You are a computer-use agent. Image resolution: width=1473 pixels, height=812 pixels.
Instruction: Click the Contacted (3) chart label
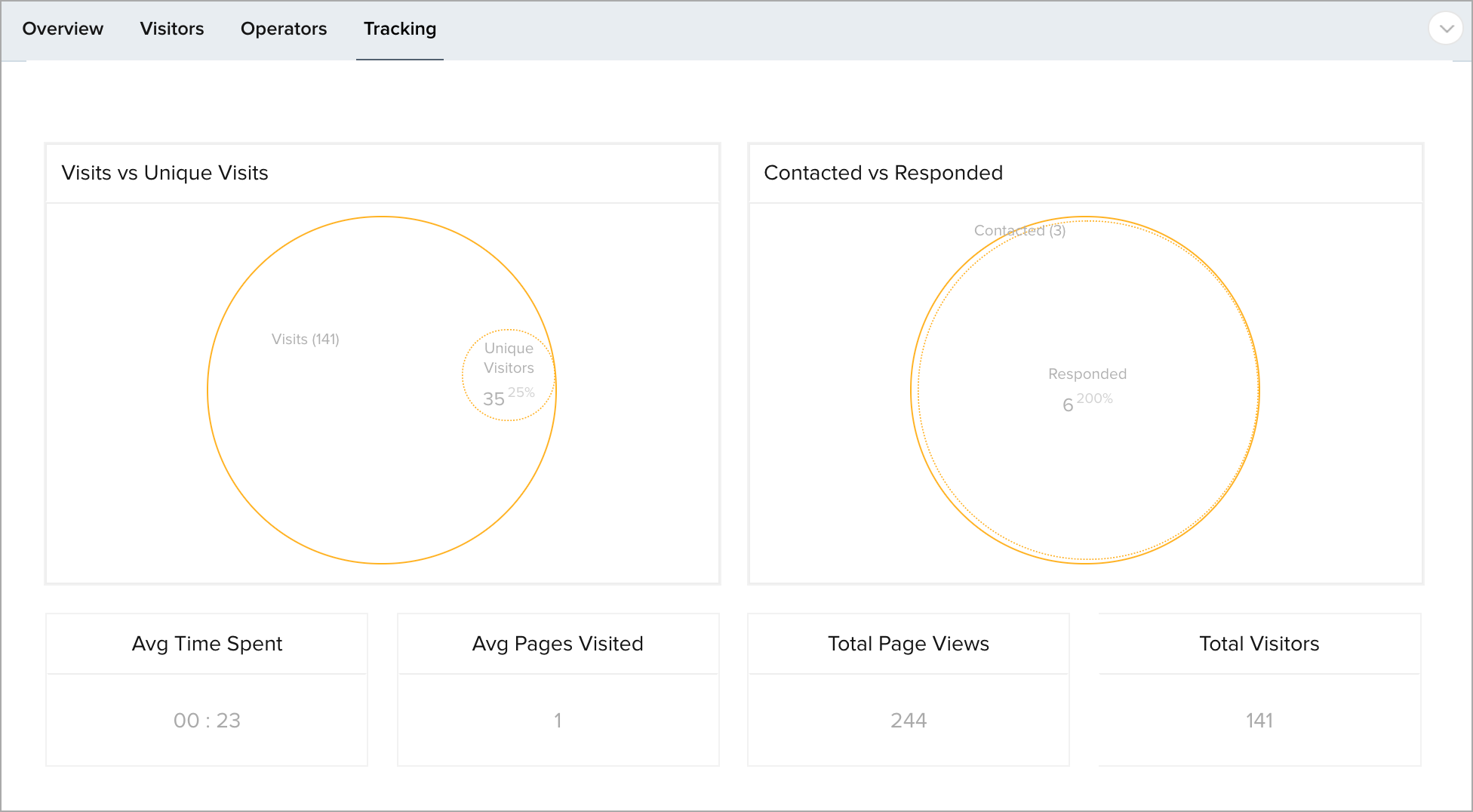[x=1019, y=230]
